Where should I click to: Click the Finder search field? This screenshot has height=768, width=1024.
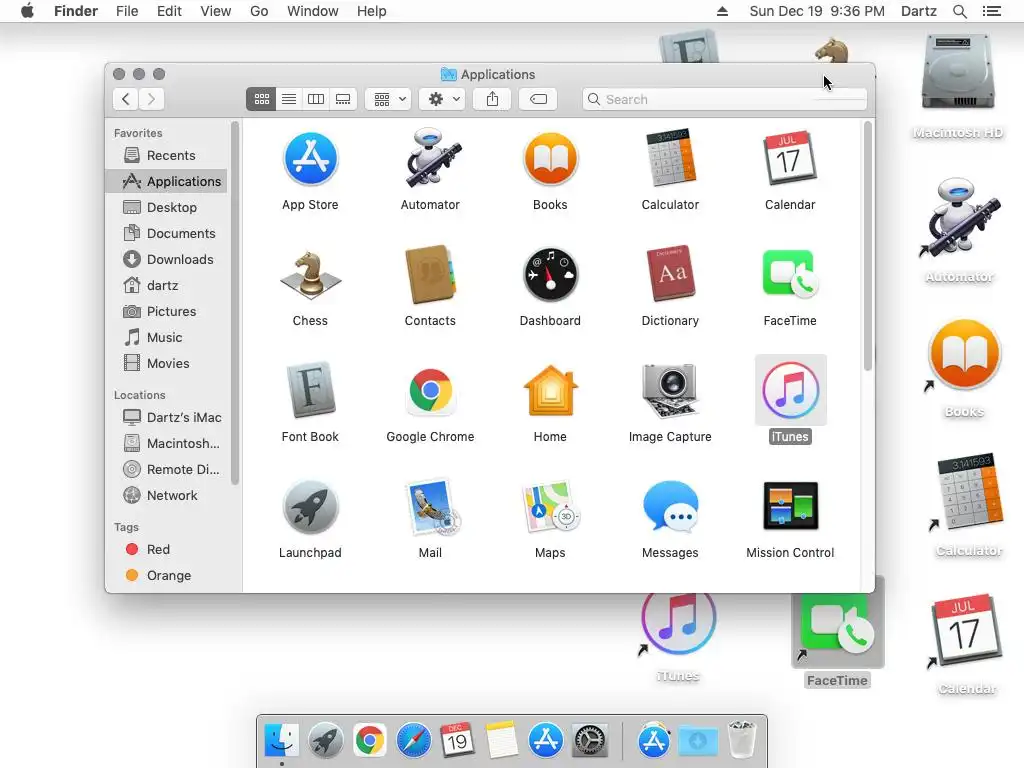724,99
